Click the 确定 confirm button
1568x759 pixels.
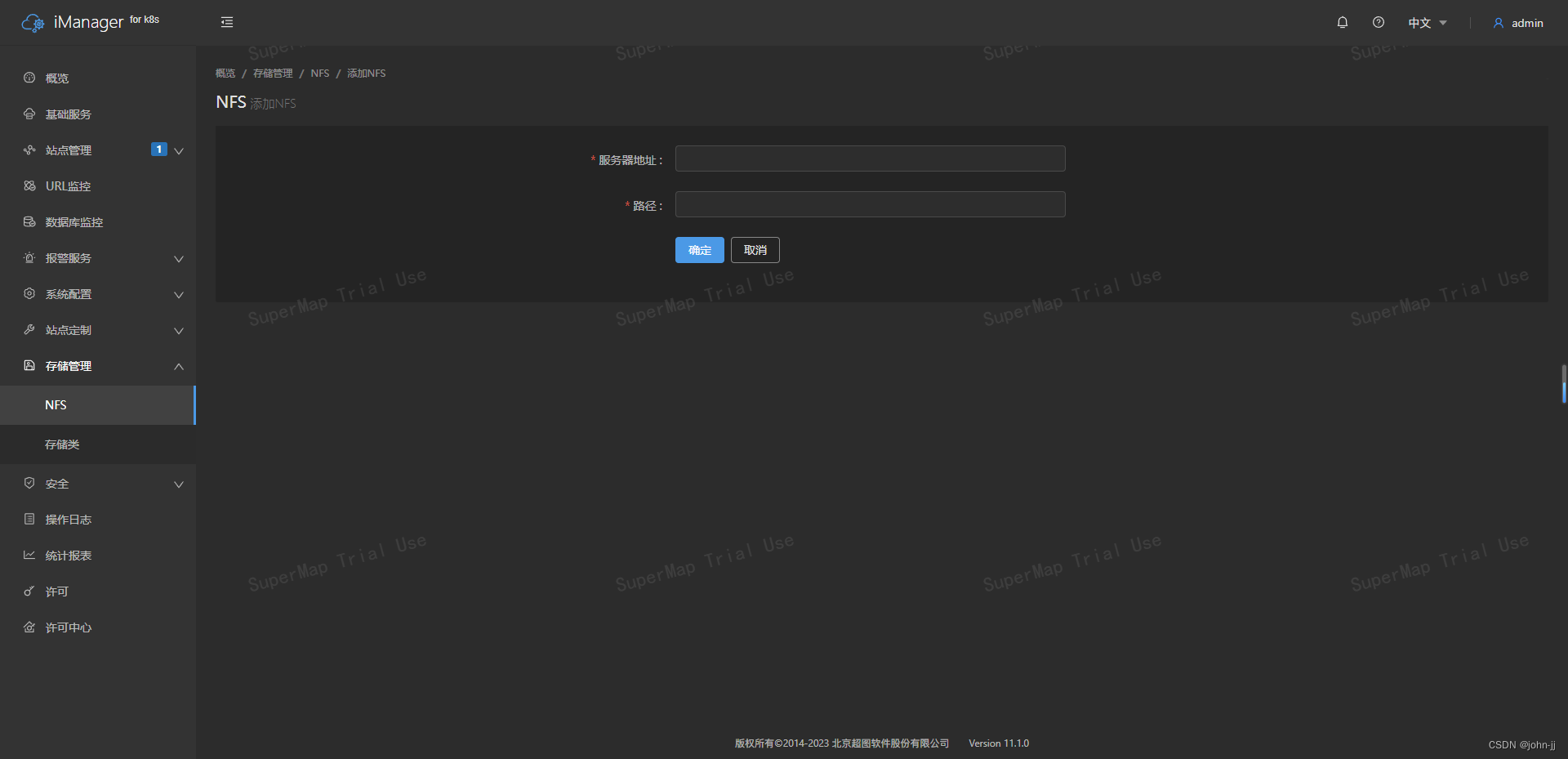(x=699, y=249)
